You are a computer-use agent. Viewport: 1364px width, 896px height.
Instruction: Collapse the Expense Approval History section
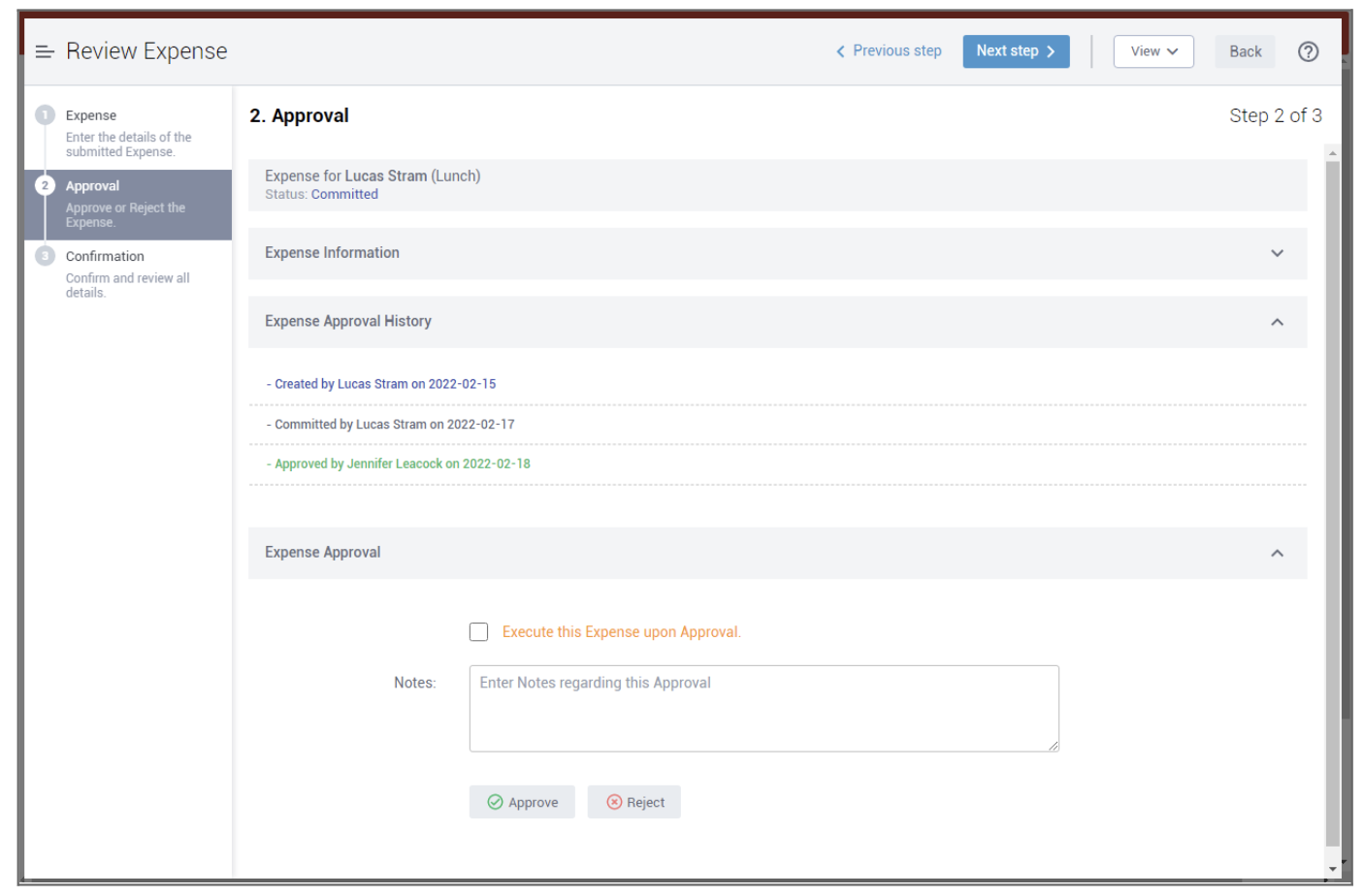1277,322
